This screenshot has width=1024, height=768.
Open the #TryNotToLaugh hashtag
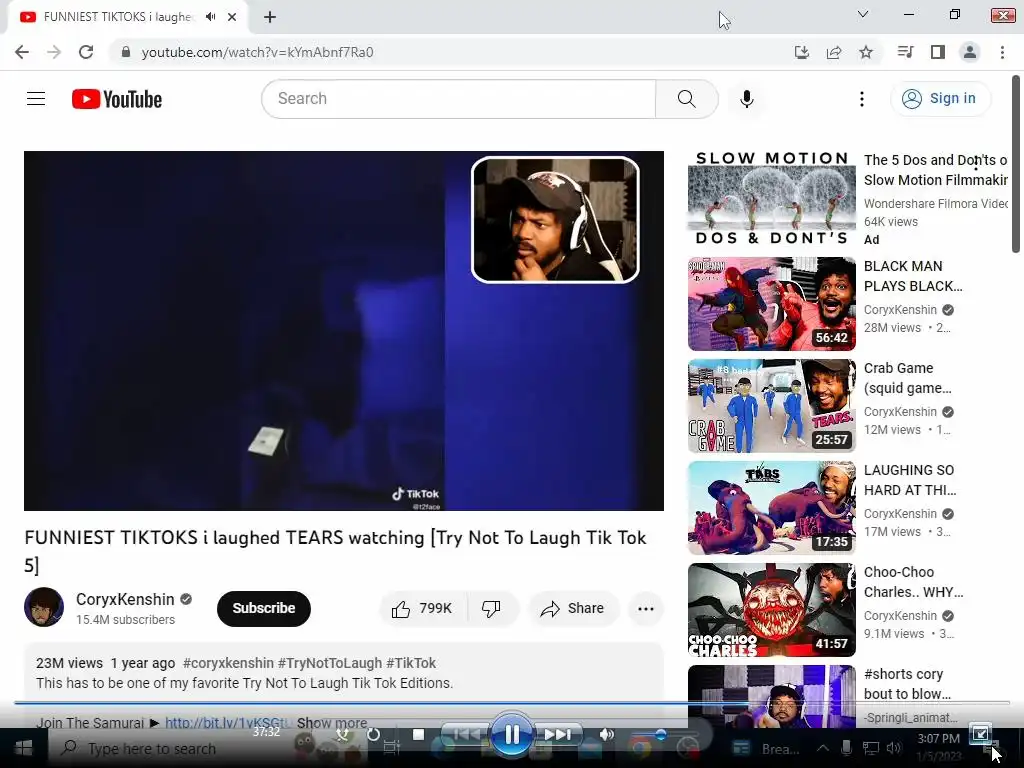point(330,663)
